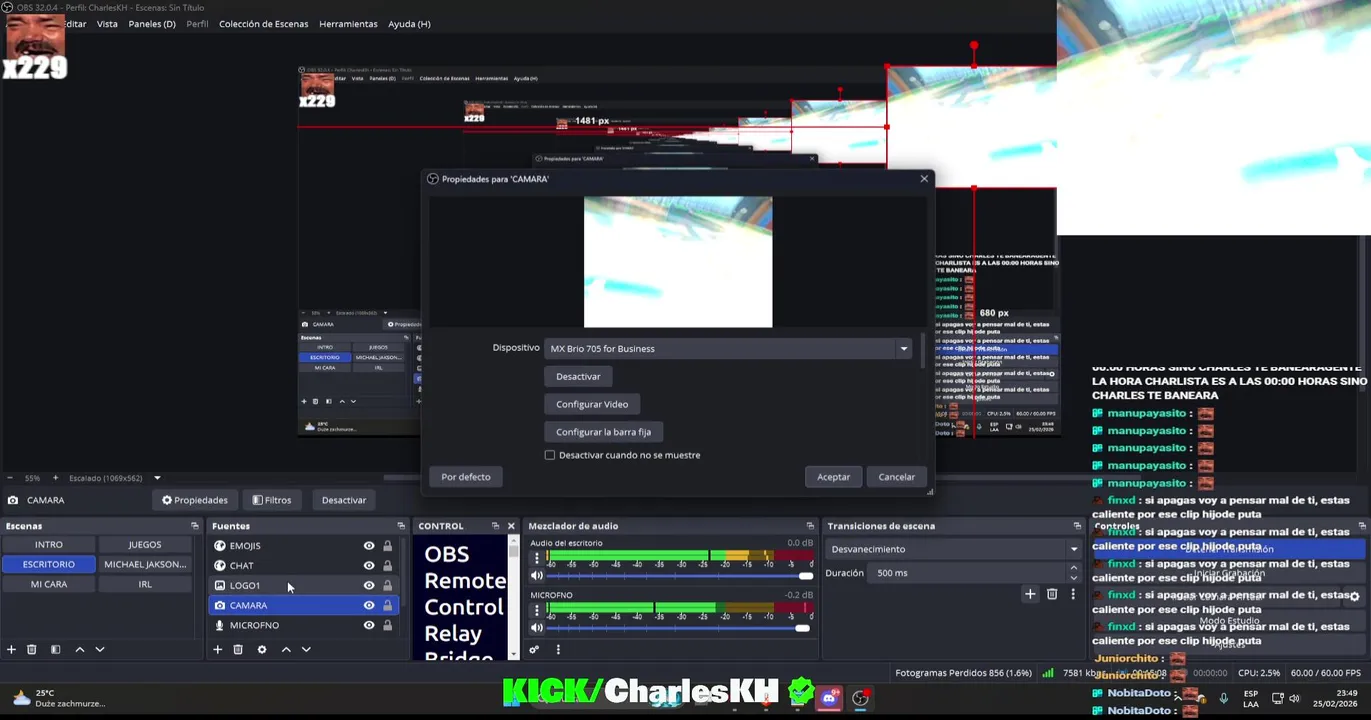This screenshot has width=1371, height=720.
Task: Mute the MICROFNO mixer channel
Action: (537, 627)
